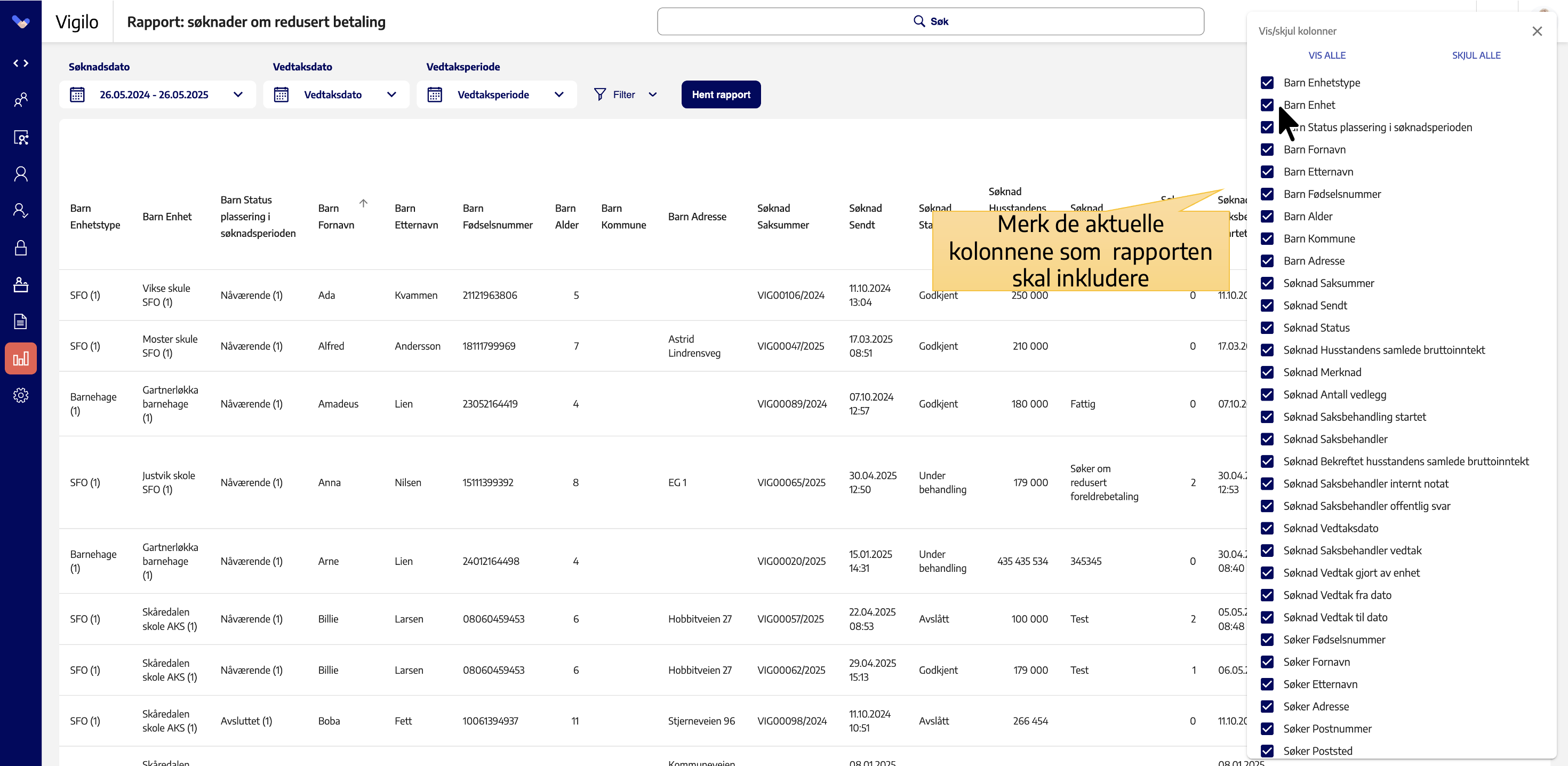Open the settings gear sidebar icon

point(21,396)
